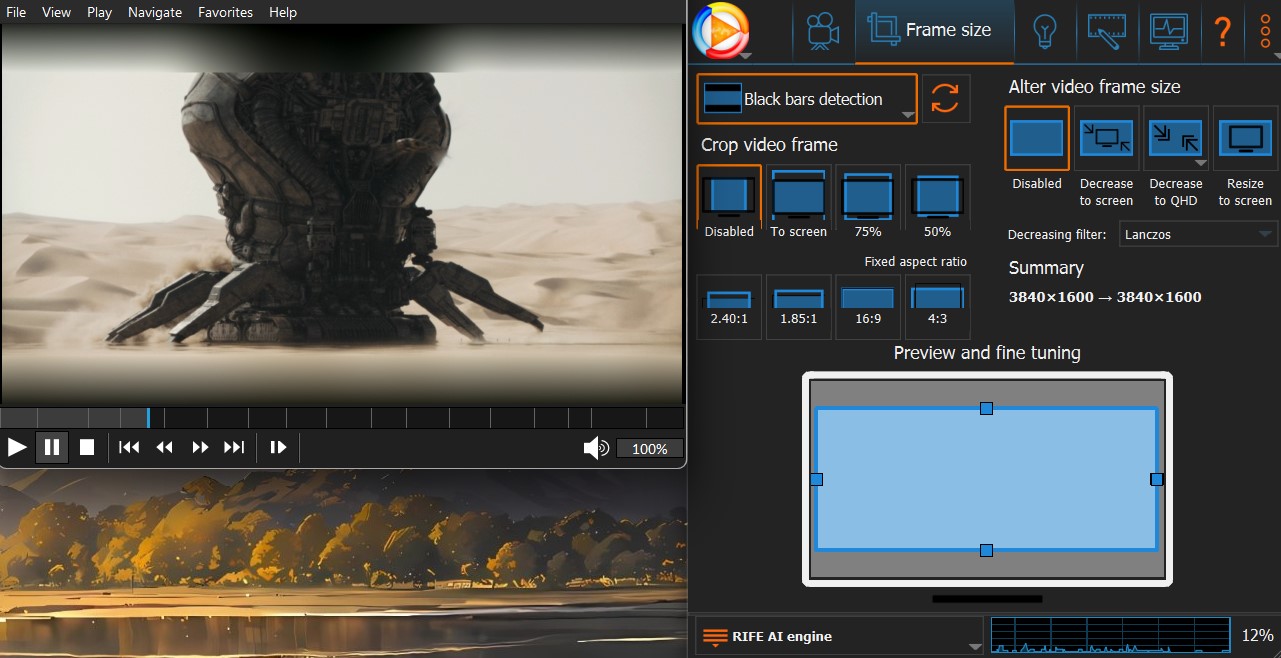Open the performance monitor tab icon

click(x=1168, y=31)
